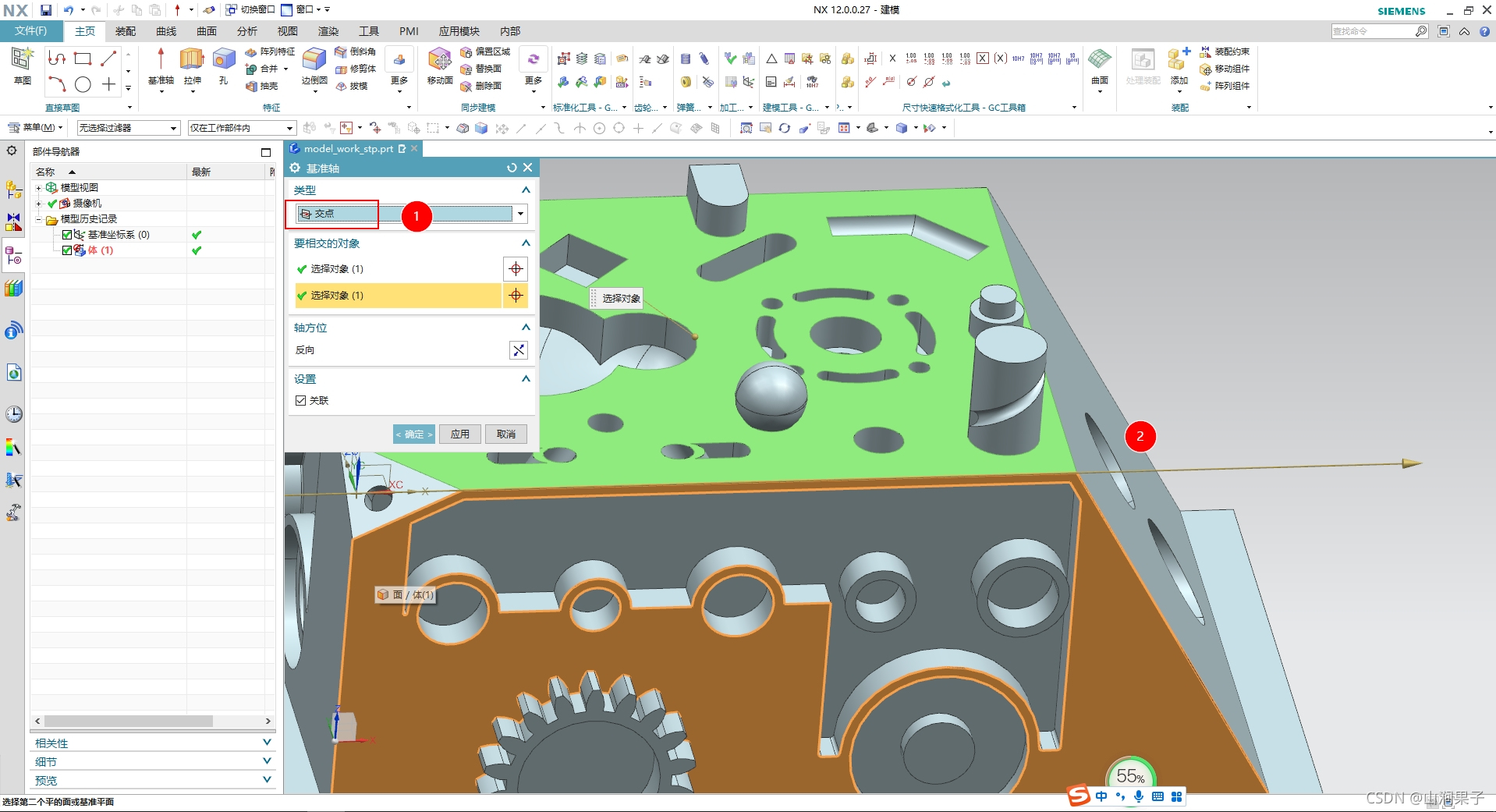Click the 反向 reverse direction icon

518,350
